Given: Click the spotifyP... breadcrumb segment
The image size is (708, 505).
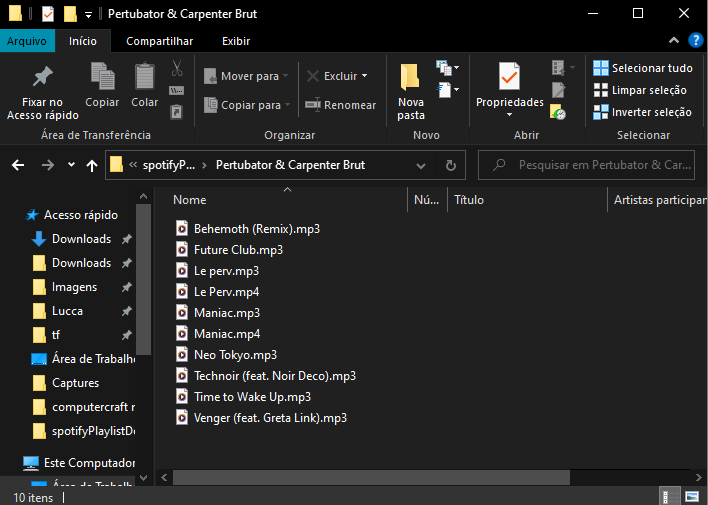Looking at the screenshot, I should pos(169,165).
